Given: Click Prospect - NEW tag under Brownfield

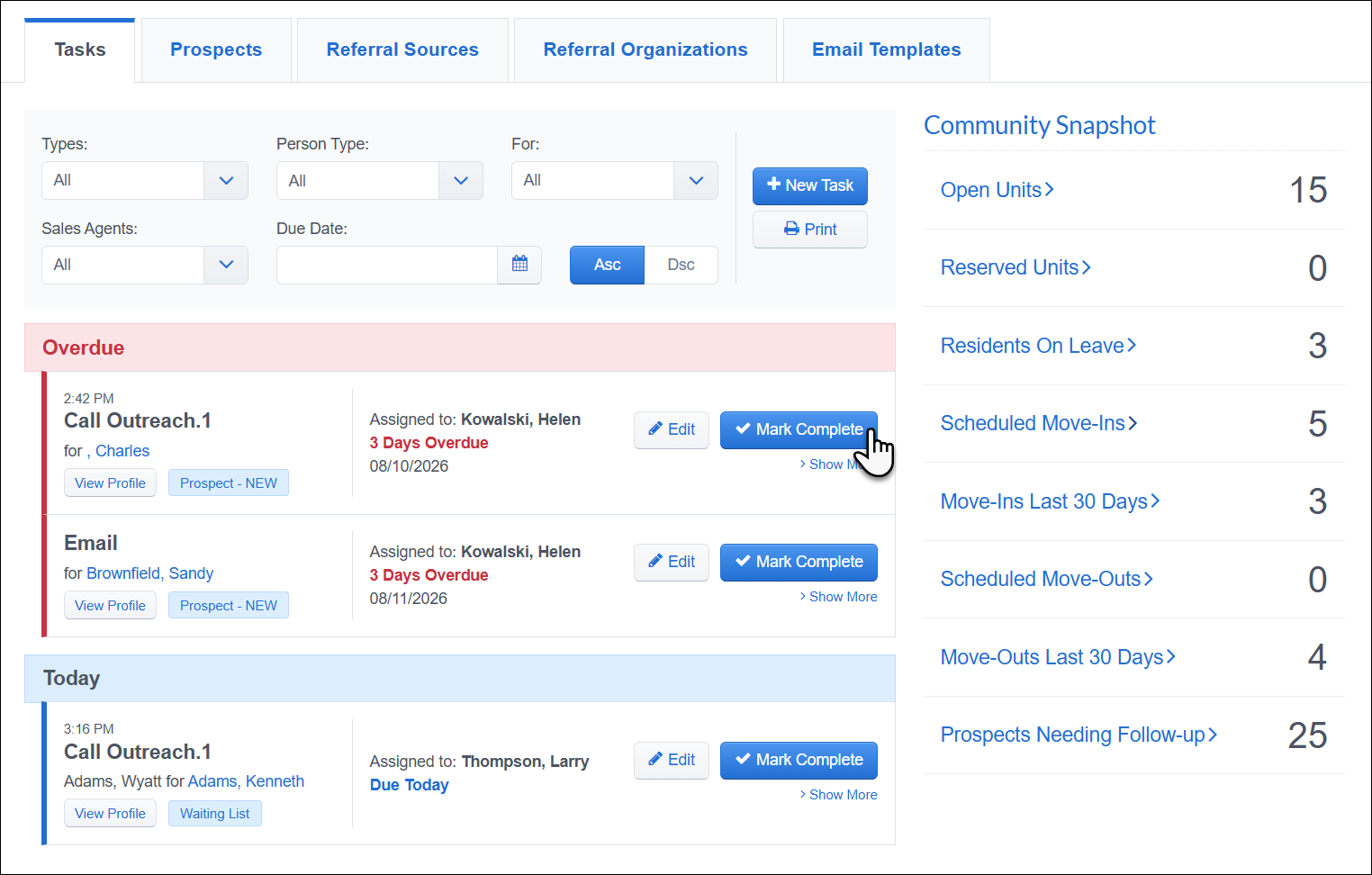Looking at the screenshot, I should pyautogui.click(x=229, y=606).
